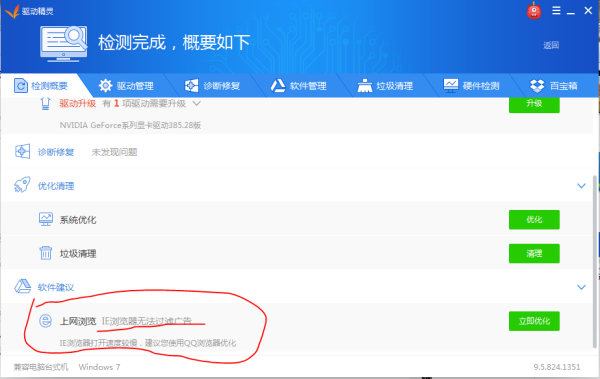
Task: Click the IE browser 上网浏览 icon
Action: click(46, 321)
